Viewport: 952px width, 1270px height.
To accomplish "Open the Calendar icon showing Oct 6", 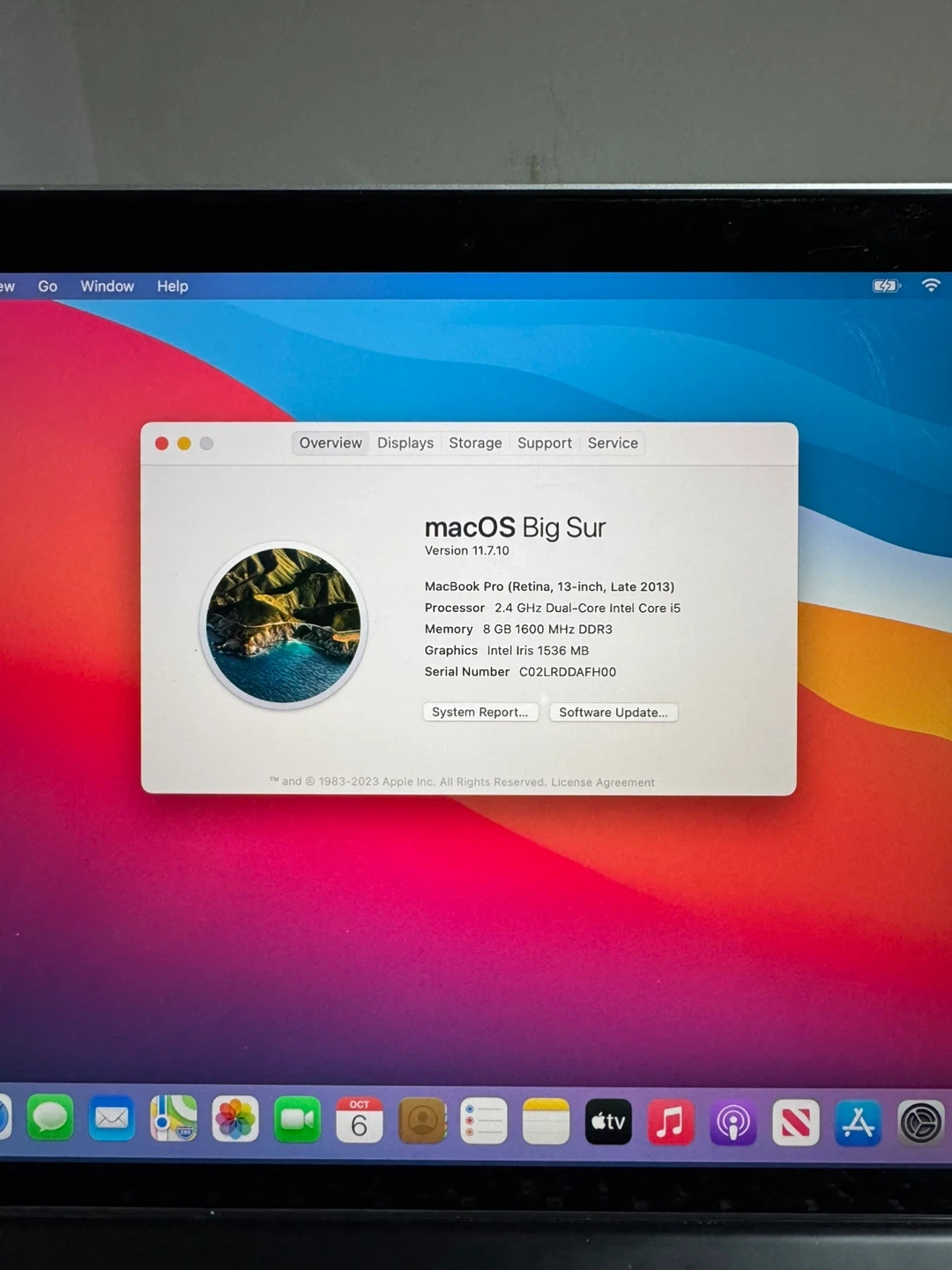I will (360, 1121).
